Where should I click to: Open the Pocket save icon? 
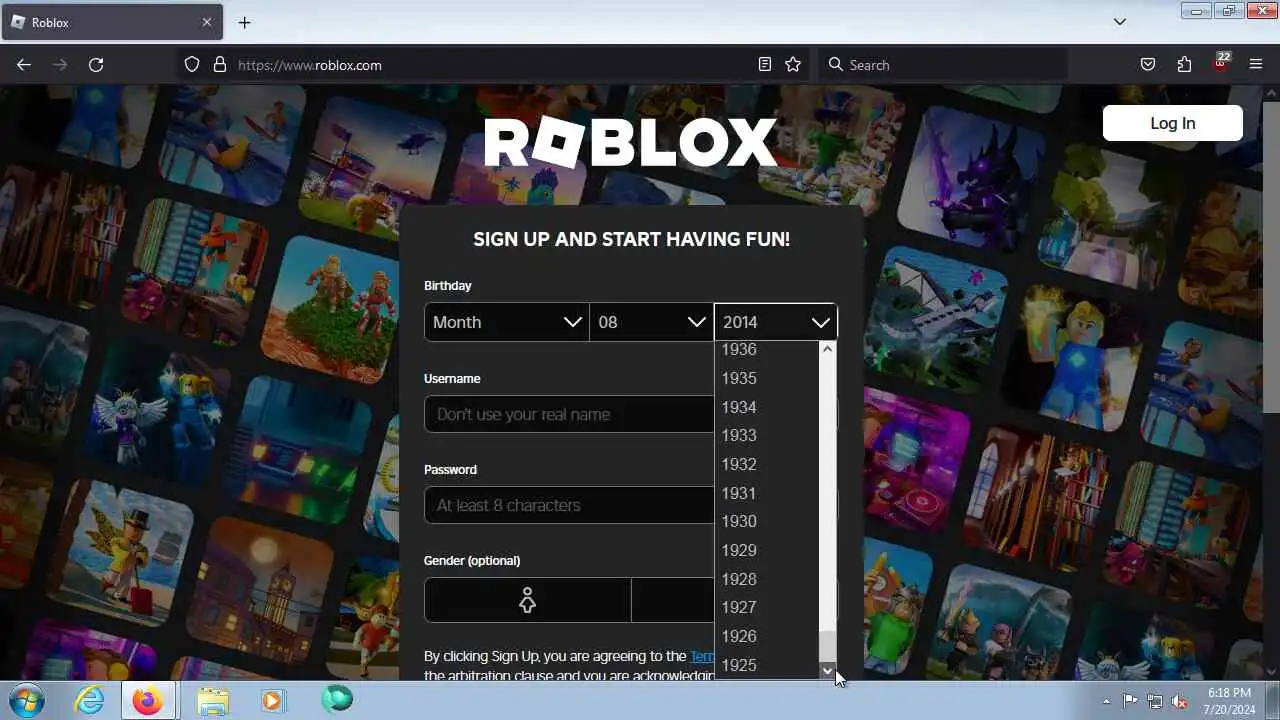click(1148, 65)
